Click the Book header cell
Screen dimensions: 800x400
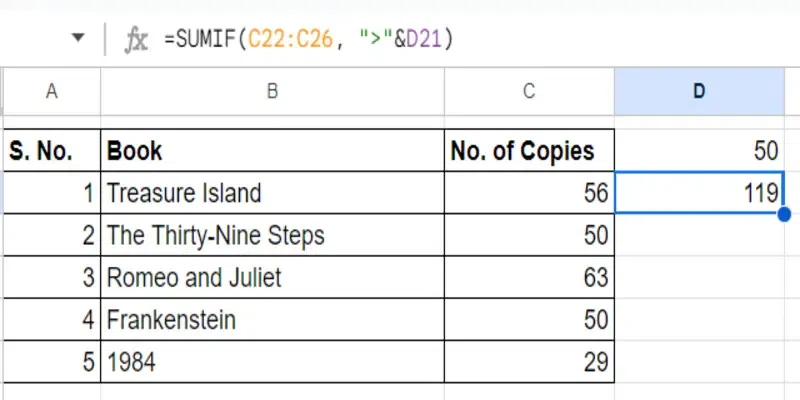point(271,151)
